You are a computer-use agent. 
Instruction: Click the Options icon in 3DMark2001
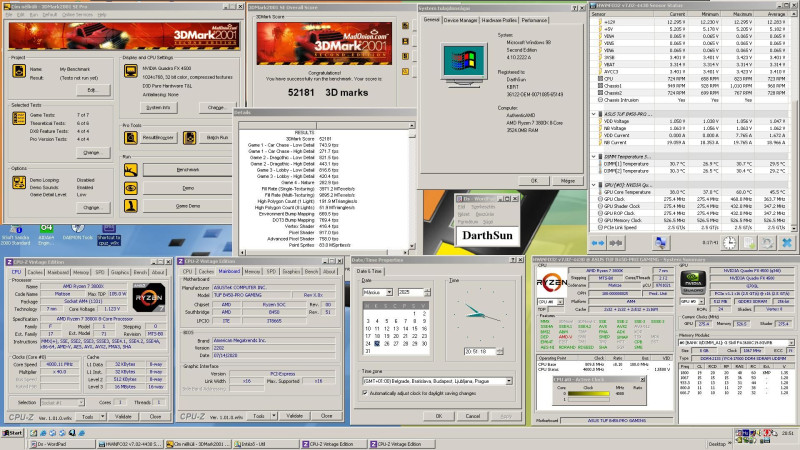point(19,182)
